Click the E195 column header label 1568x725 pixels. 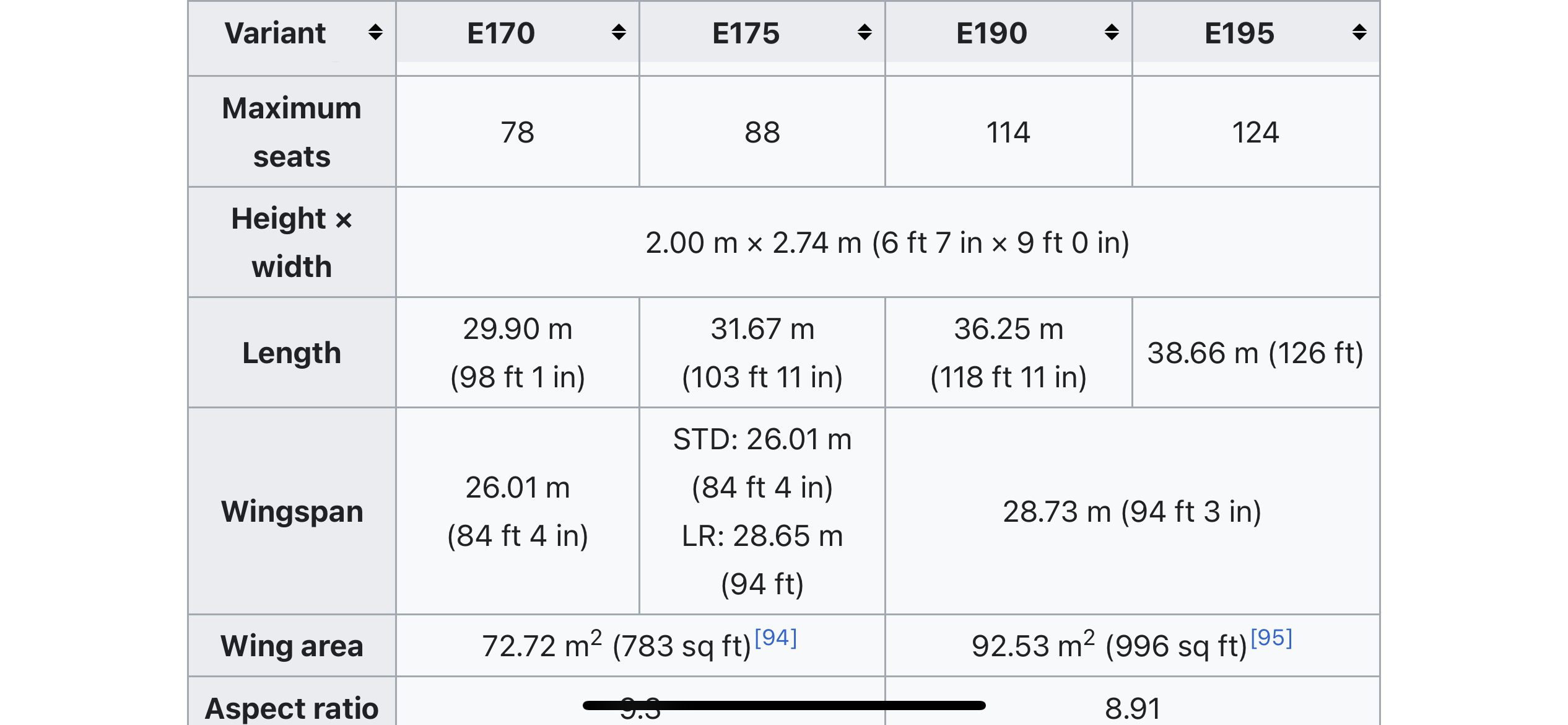tap(1239, 33)
